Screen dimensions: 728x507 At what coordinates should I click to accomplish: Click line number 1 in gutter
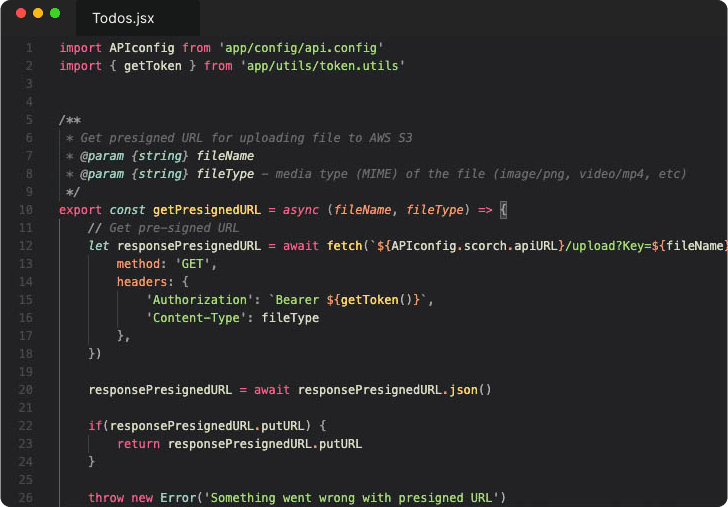point(29,48)
